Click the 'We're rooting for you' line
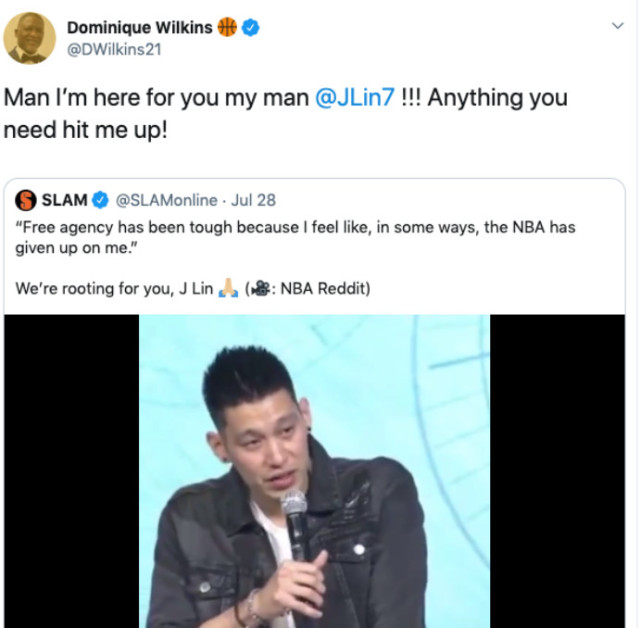The height and width of the screenshot is (628, 641). tap(114, 288)
